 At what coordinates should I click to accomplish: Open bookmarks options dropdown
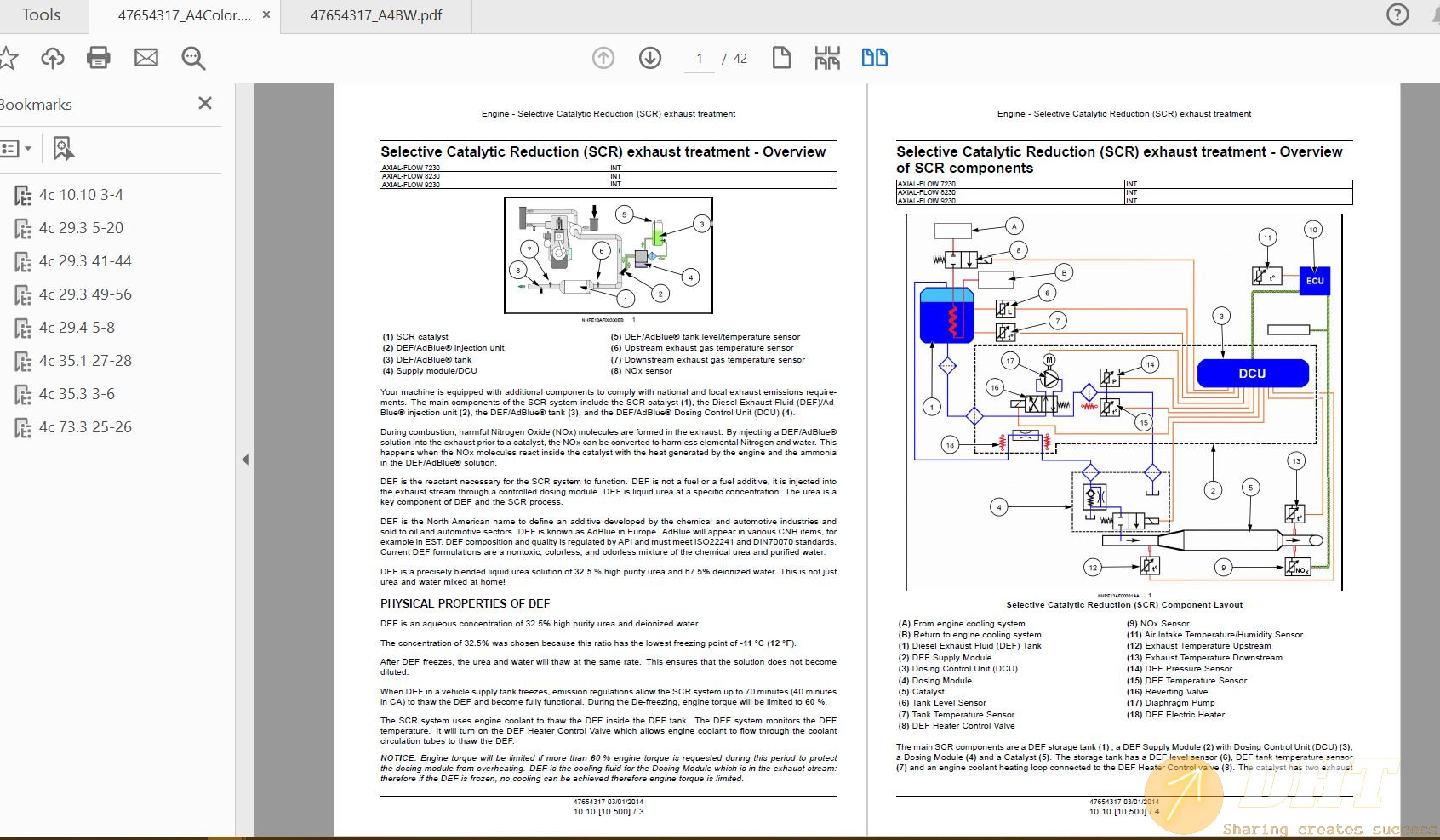click(16, 149)
